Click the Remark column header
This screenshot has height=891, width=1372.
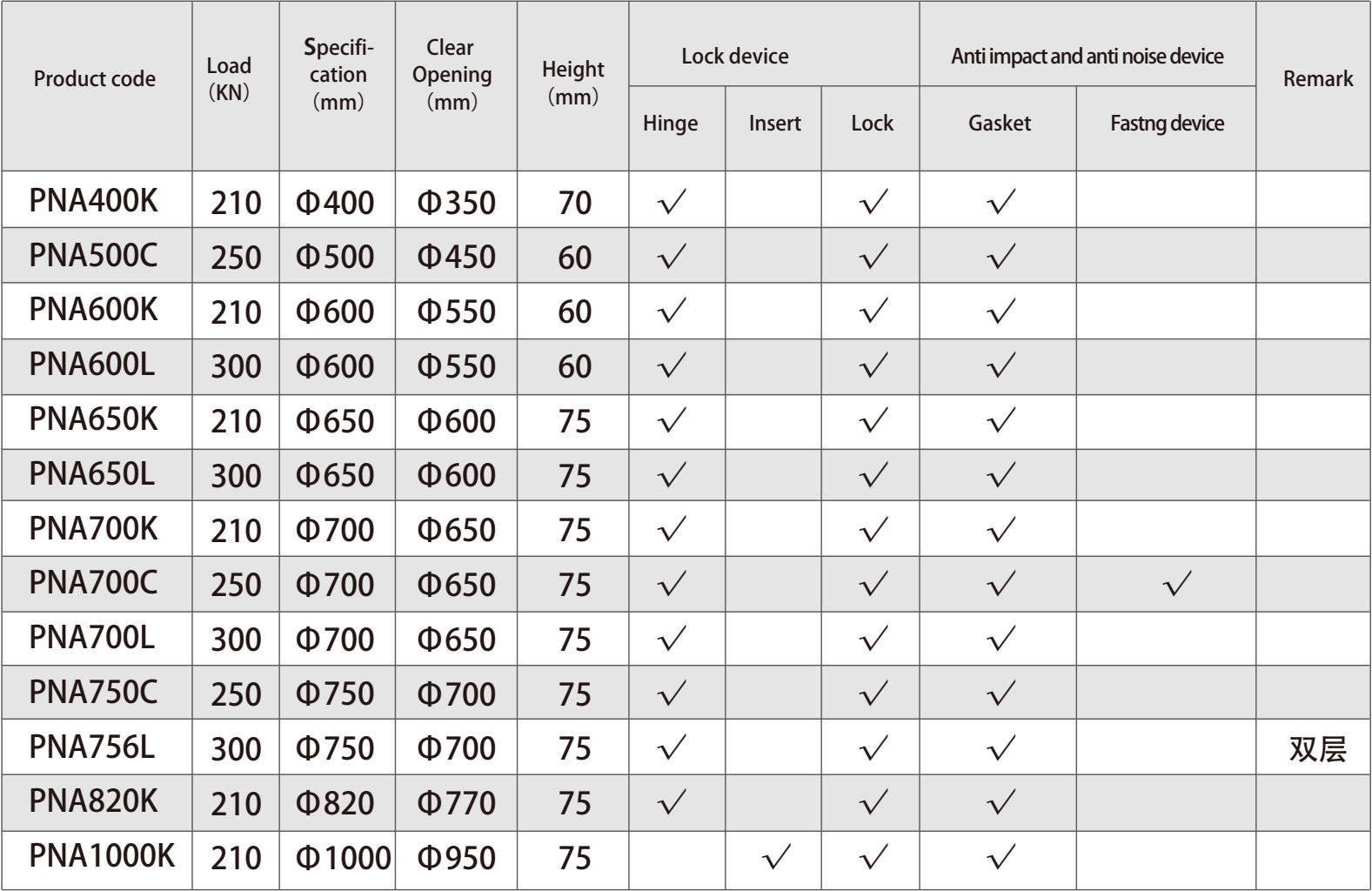point(1318,79)
